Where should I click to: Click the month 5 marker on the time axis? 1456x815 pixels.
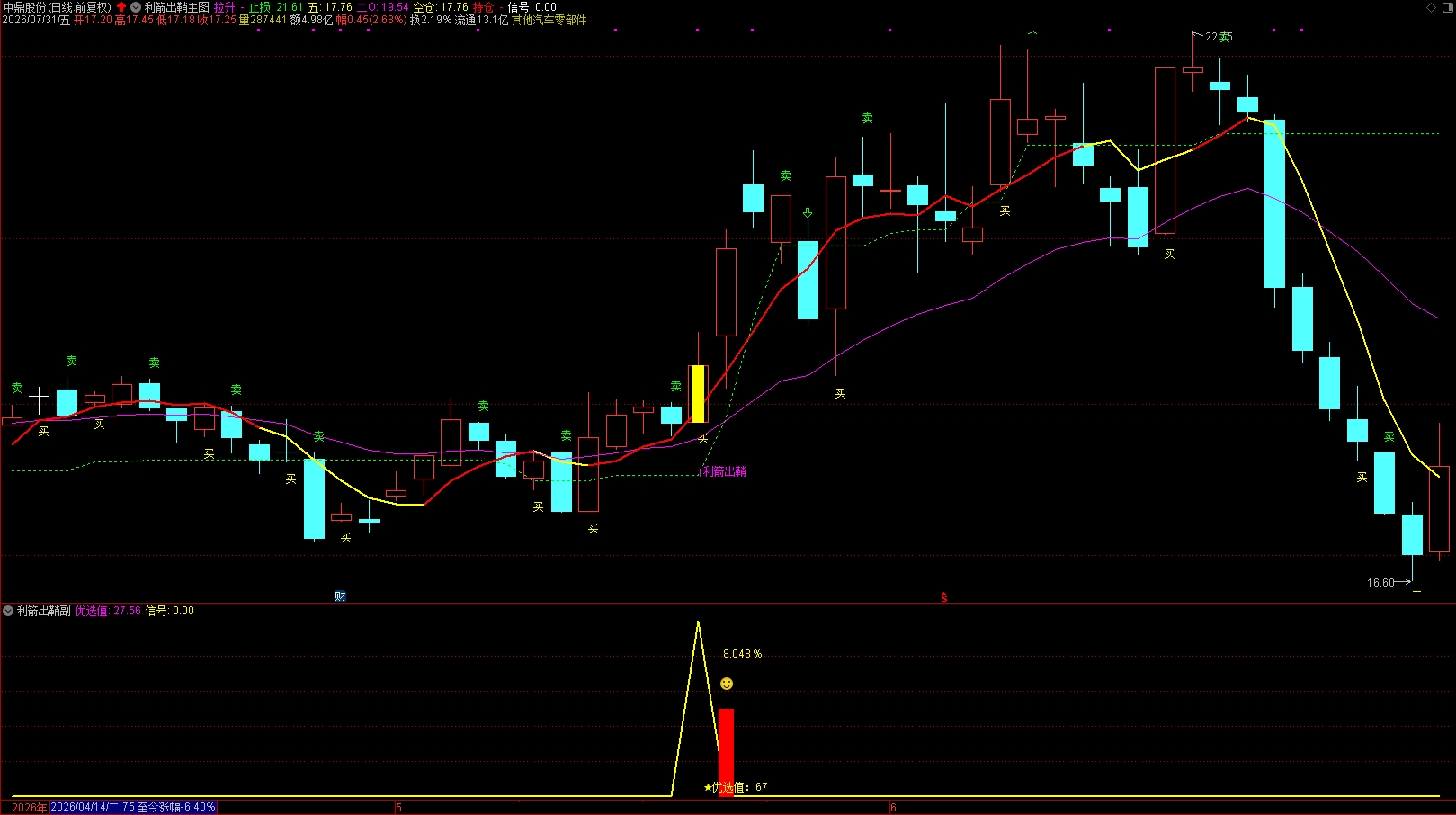pyautogui.click(x=398, y=807)
